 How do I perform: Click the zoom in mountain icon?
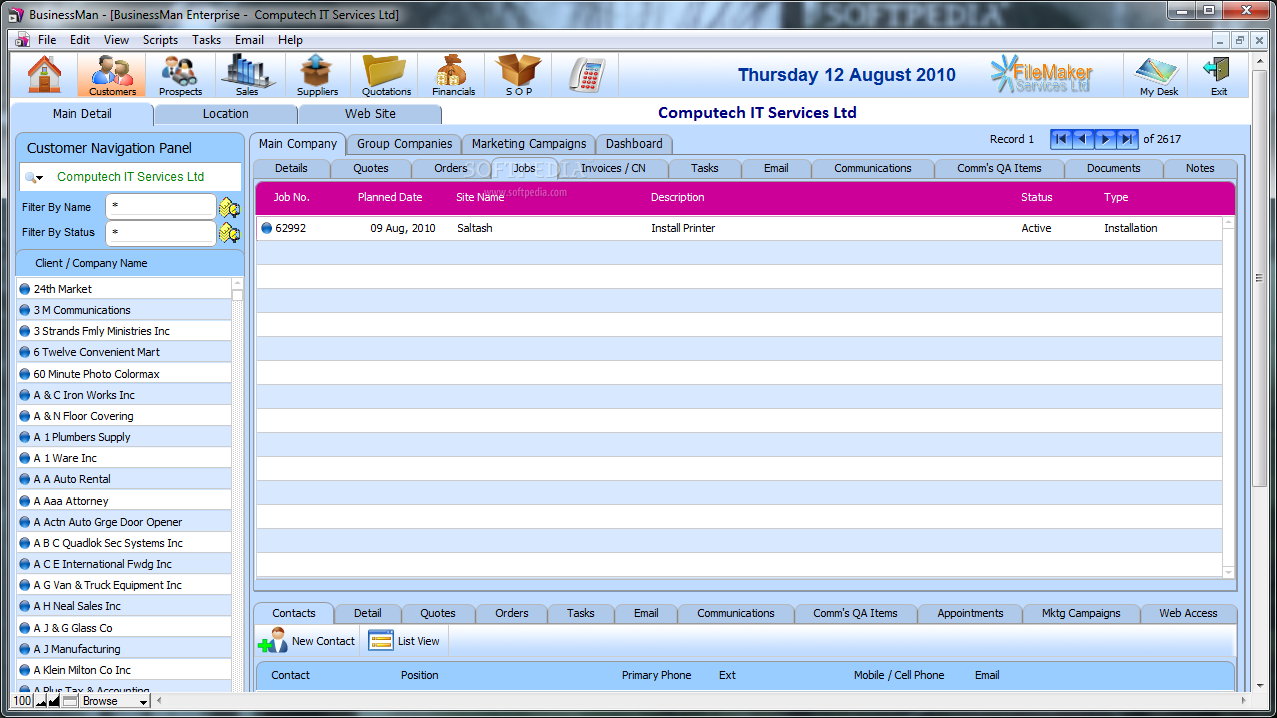point(56,701)
